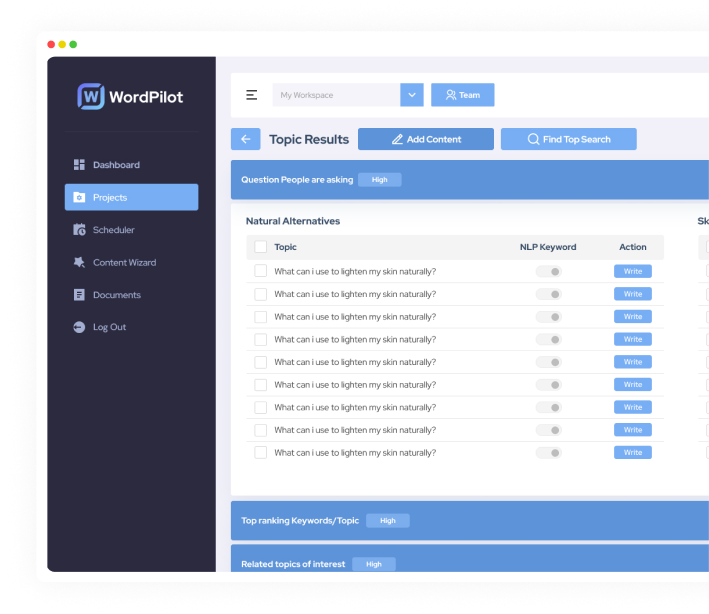The width and height of the screenshot is (709, 614).
Task: Click the back arrow beside Topic Results
Action: 246,139
